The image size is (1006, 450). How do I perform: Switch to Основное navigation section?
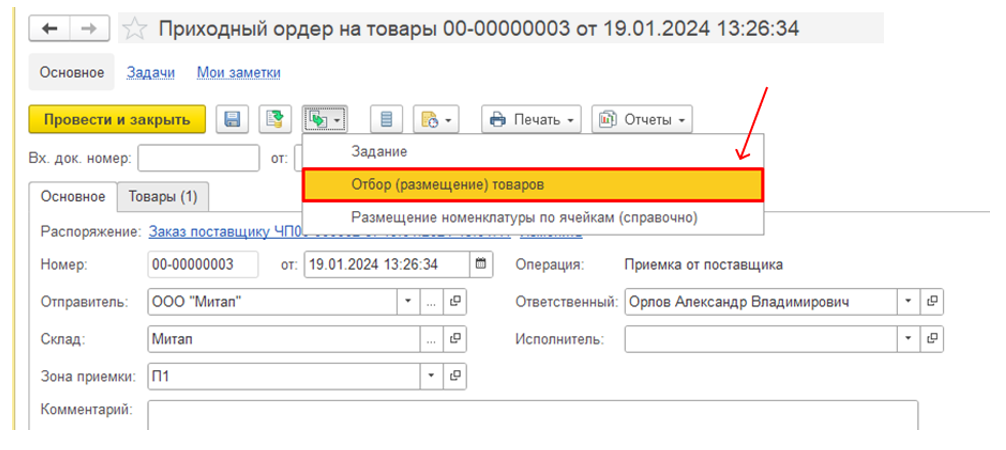pos(72,73)
